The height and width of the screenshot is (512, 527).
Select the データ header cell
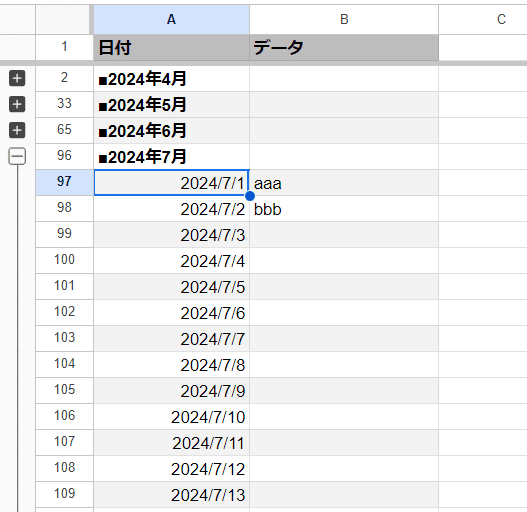point(344,47)
